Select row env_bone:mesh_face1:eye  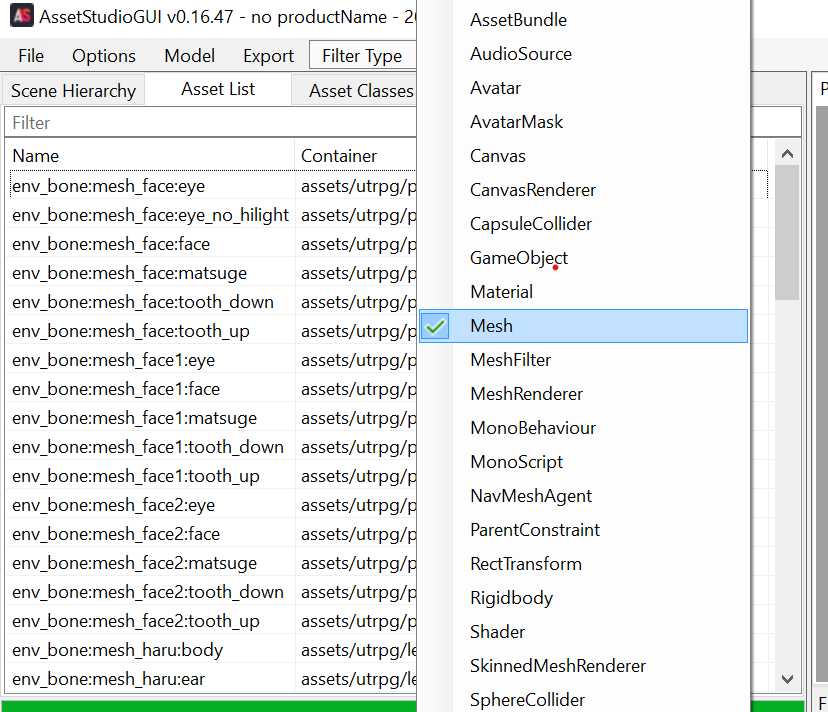tap(211, 360)
